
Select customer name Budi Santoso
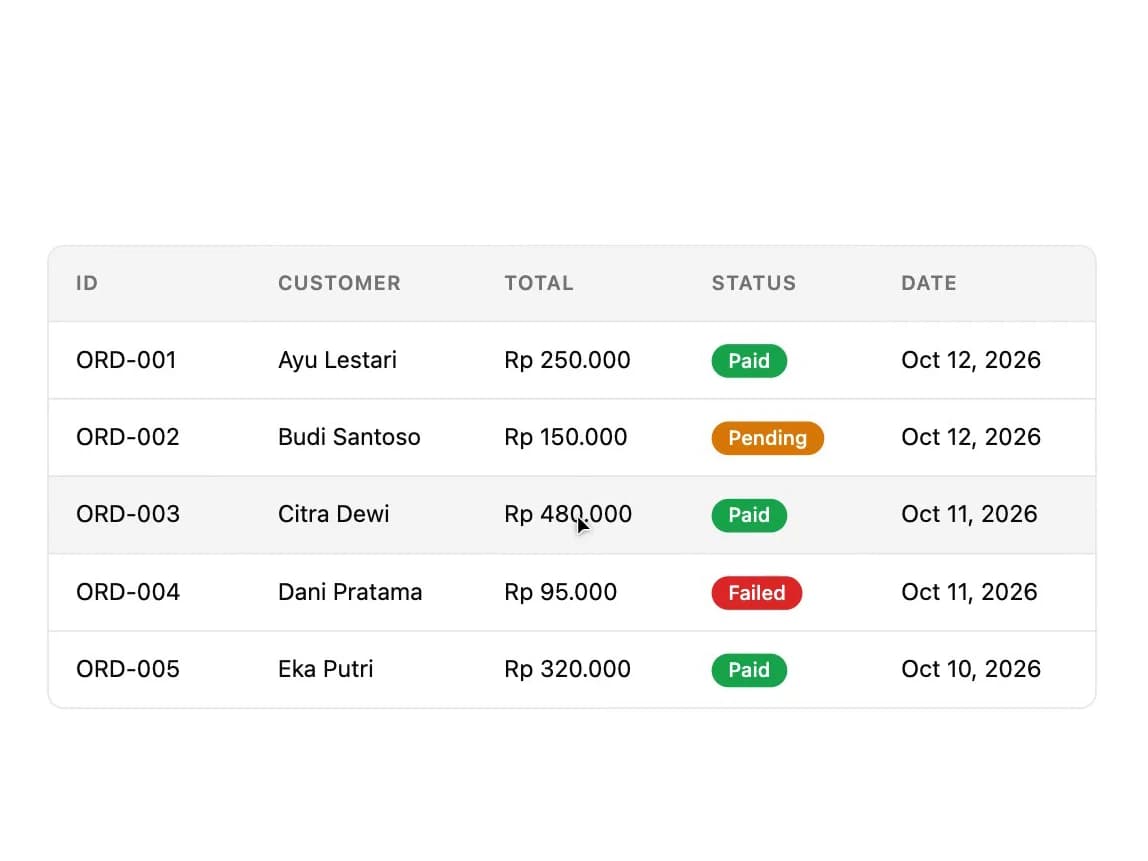[349, 437]
